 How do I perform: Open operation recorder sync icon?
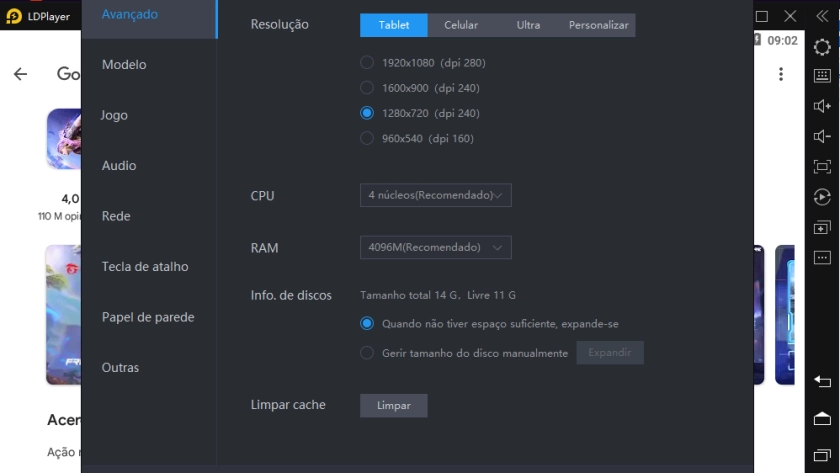822,197
